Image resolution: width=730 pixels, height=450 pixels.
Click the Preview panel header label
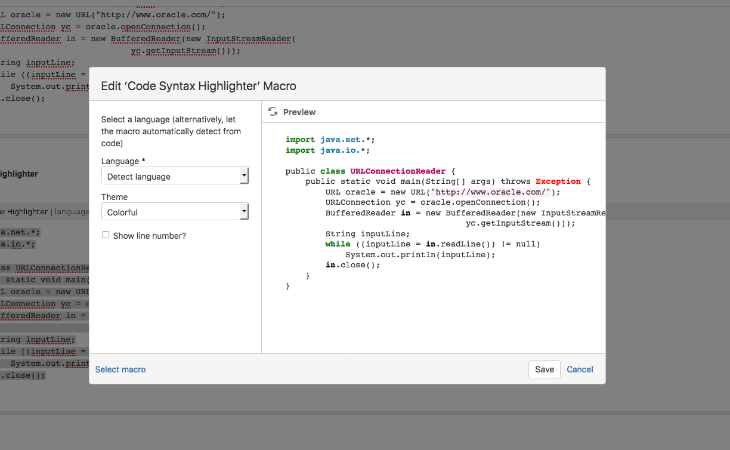[299, 112]
